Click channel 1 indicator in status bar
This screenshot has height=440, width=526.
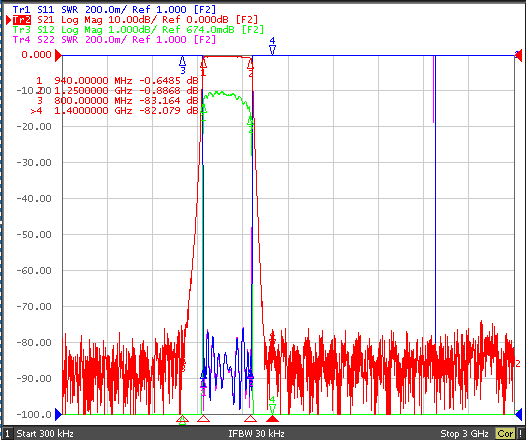(x=7, y=434)
